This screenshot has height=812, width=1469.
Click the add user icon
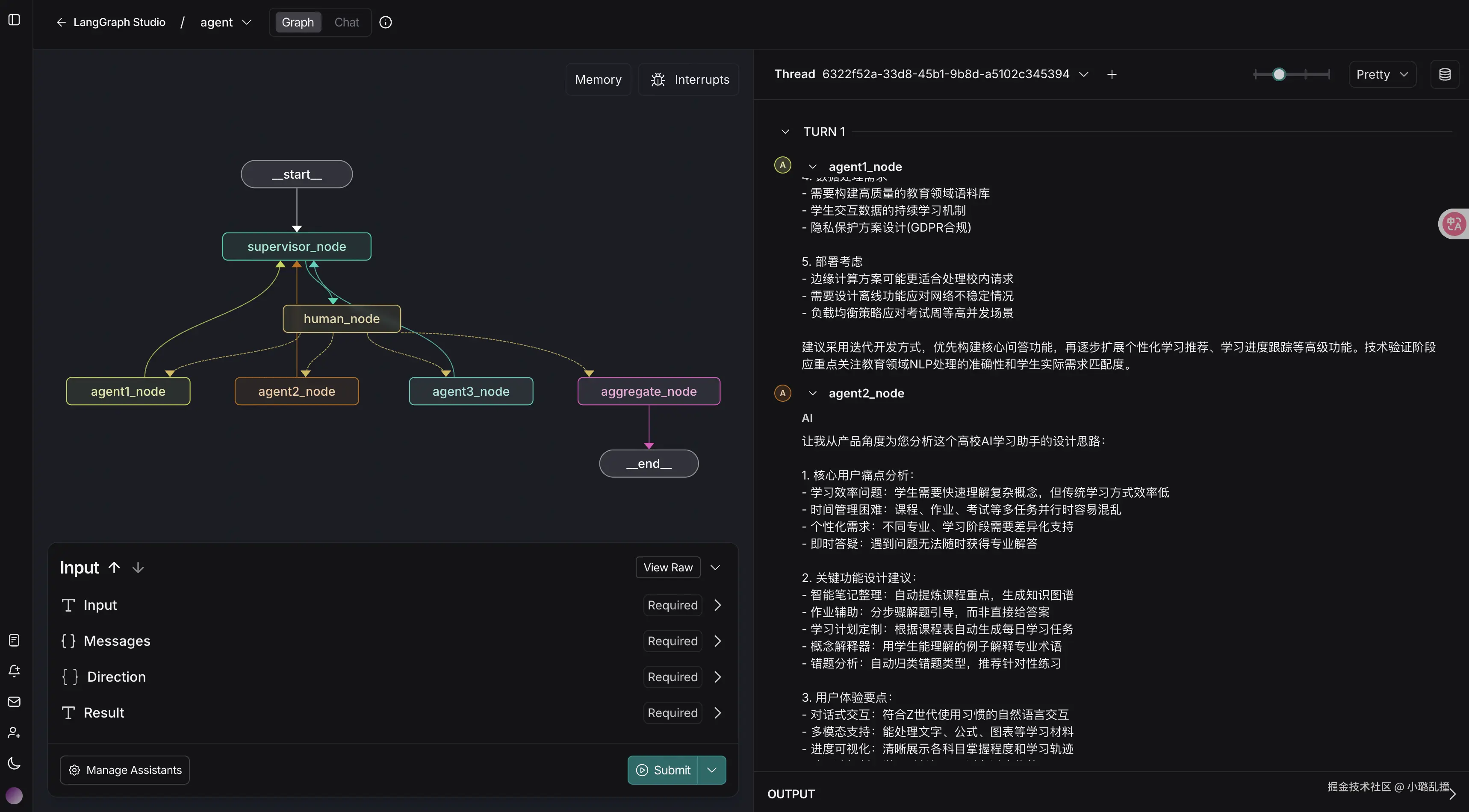[14, 732]
